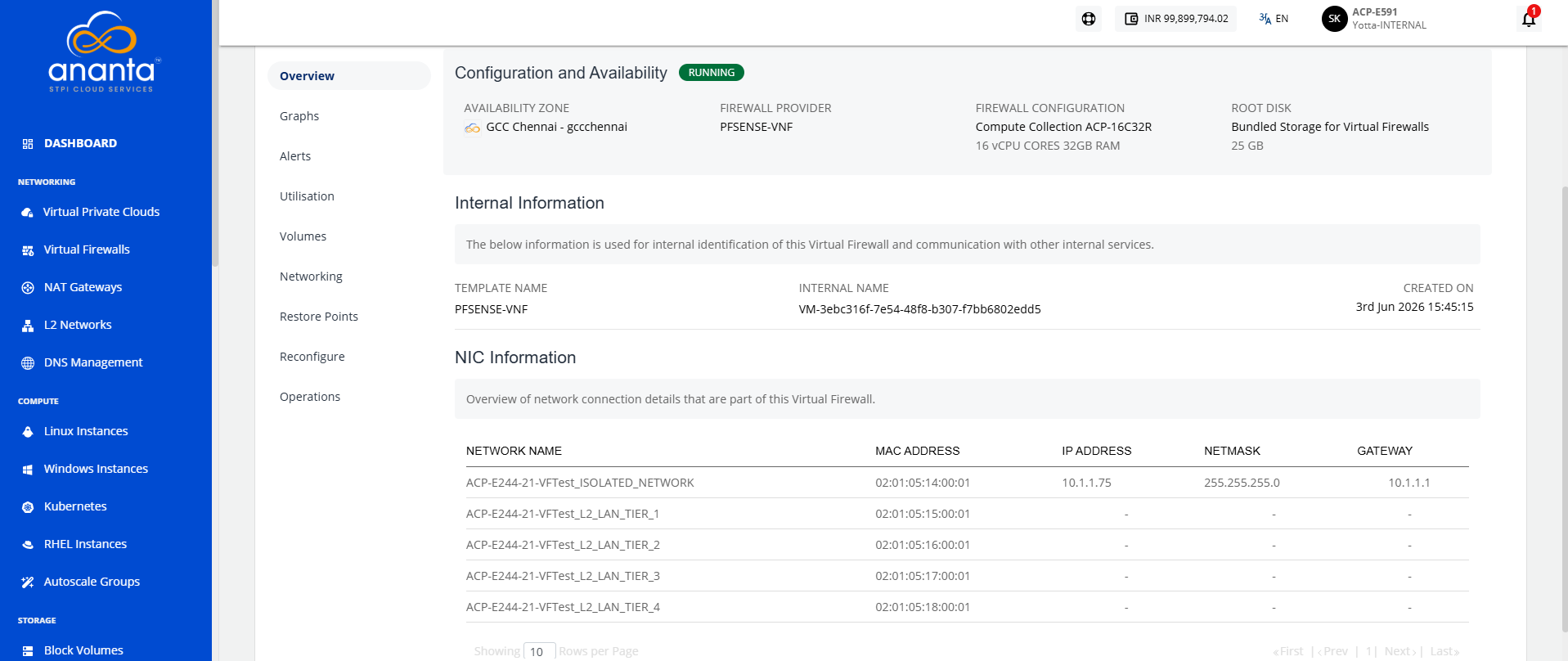Open the Utilisation tab
Viewport: 1568px width, 661px height.
tap(307, 196)
